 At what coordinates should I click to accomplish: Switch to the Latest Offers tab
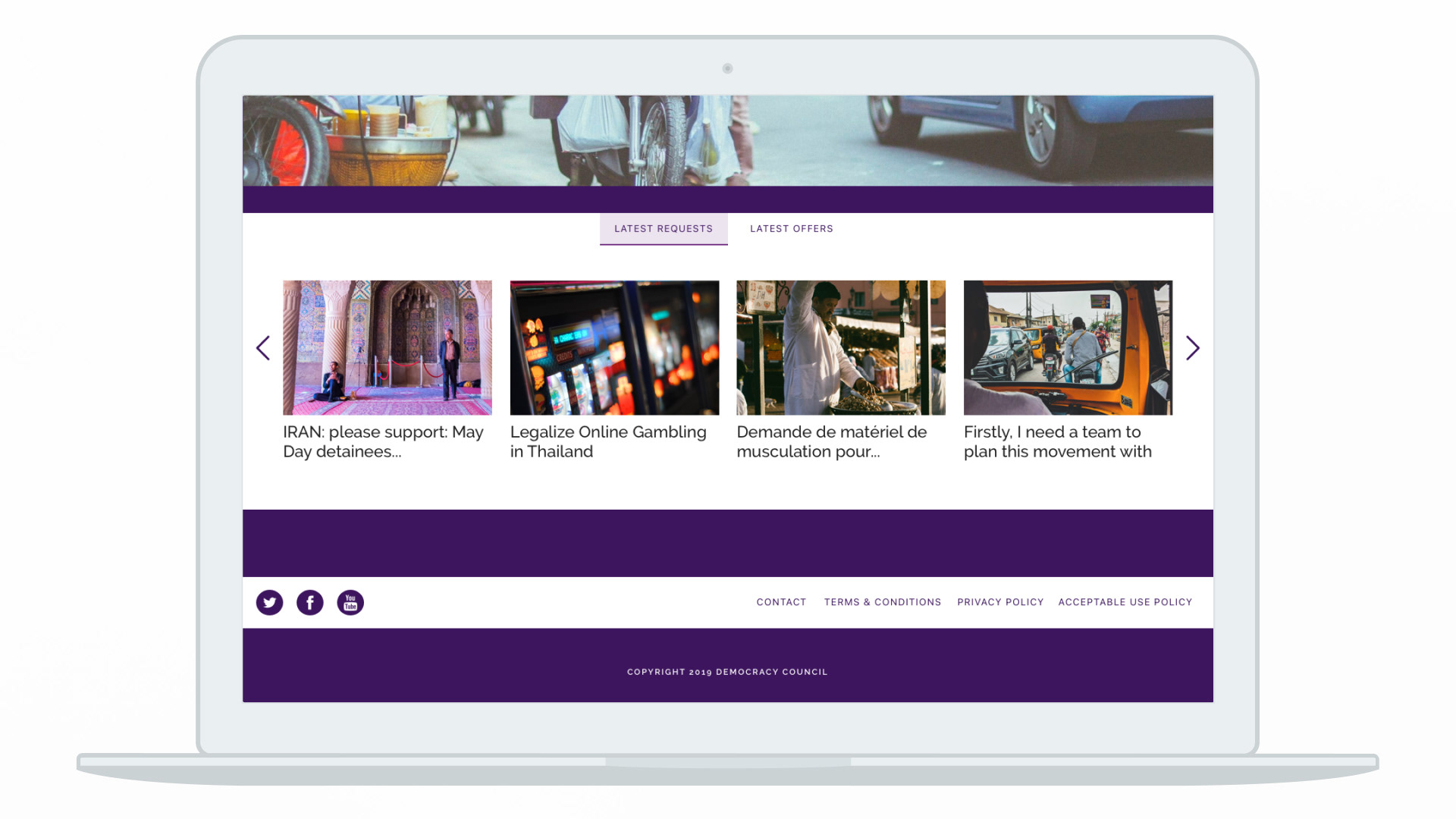point(791,229)
